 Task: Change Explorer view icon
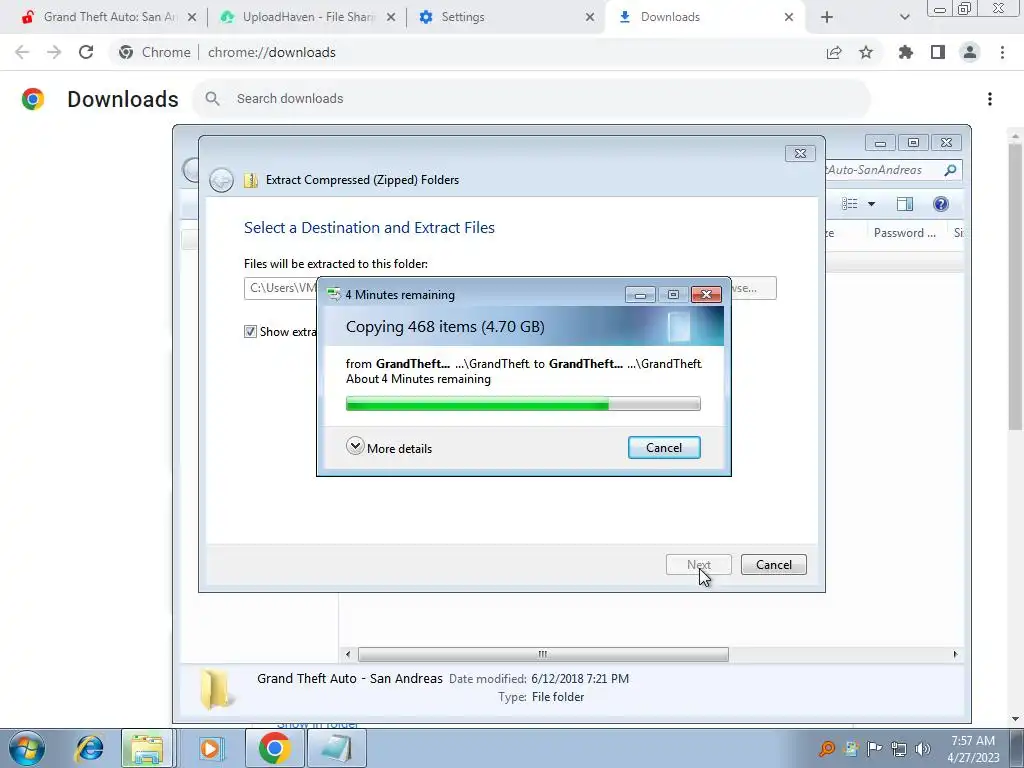coord(850,204)
